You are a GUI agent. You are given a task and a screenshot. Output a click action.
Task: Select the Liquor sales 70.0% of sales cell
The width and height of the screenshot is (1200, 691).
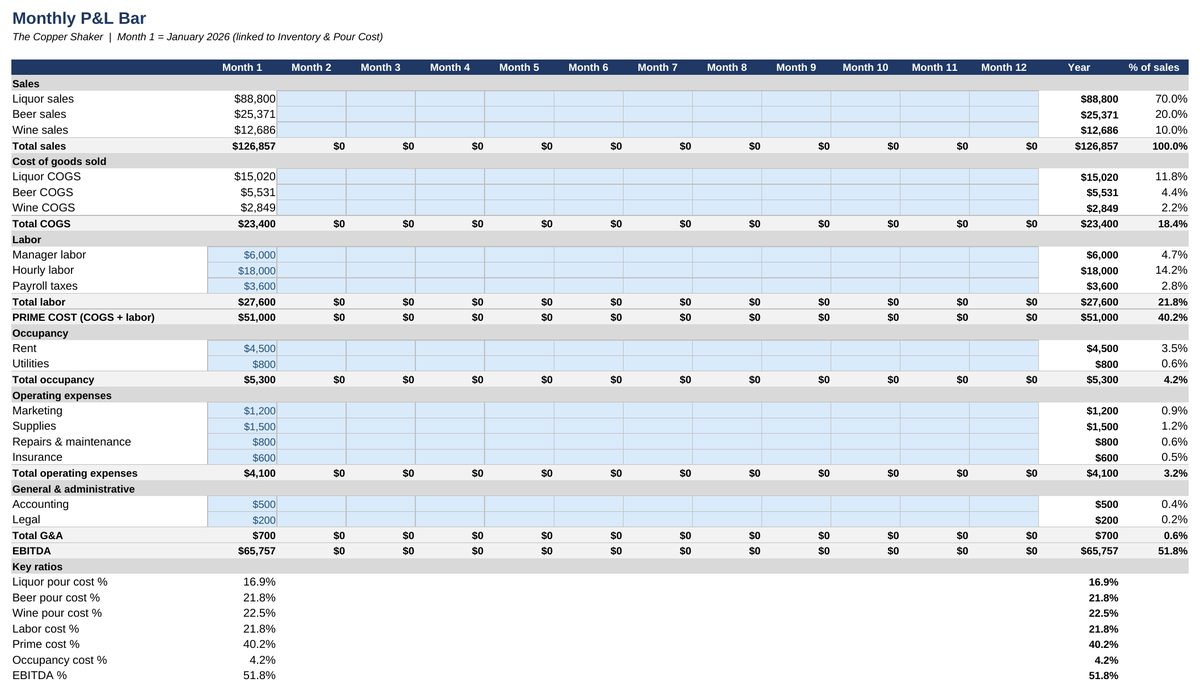coord(1154,99)
